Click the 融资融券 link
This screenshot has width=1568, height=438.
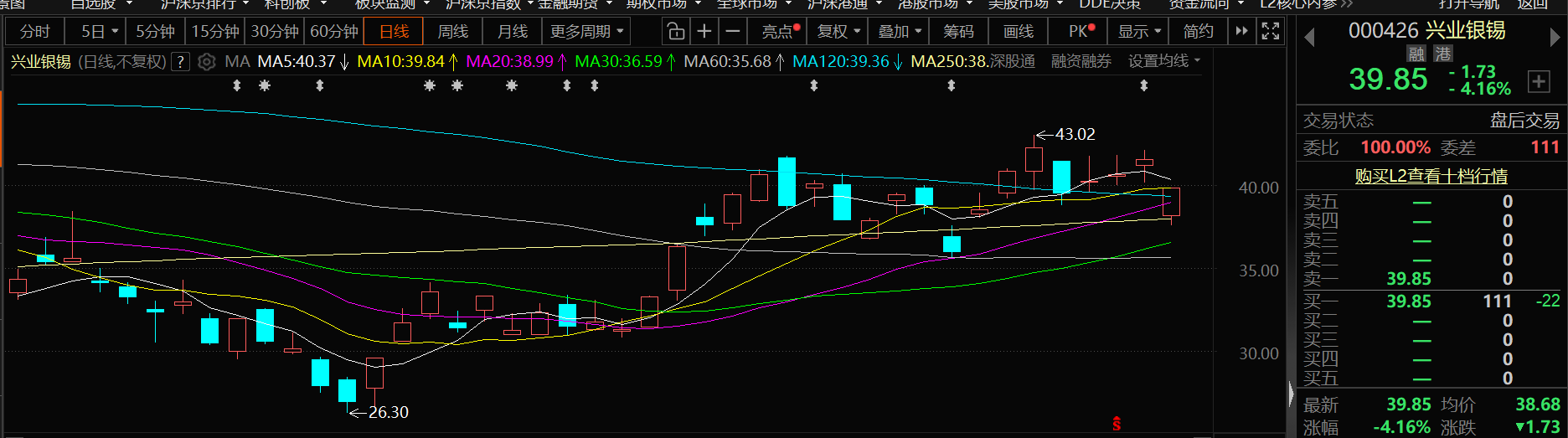pos(1081,61)
